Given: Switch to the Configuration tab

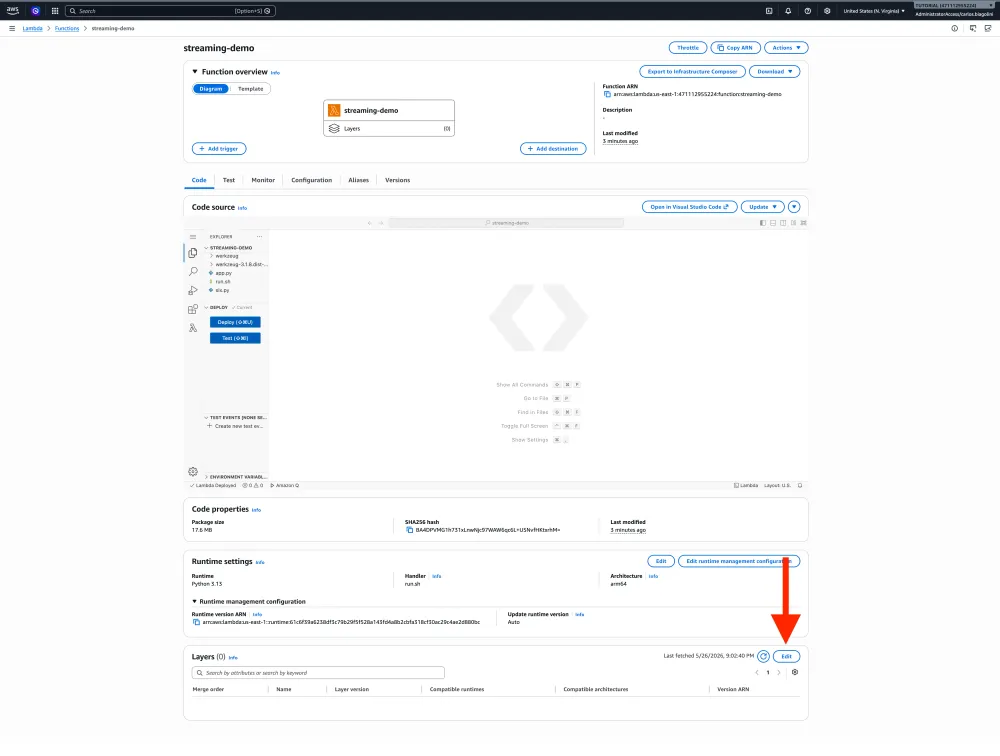Looking at the screenshot, I should [312, 180].
